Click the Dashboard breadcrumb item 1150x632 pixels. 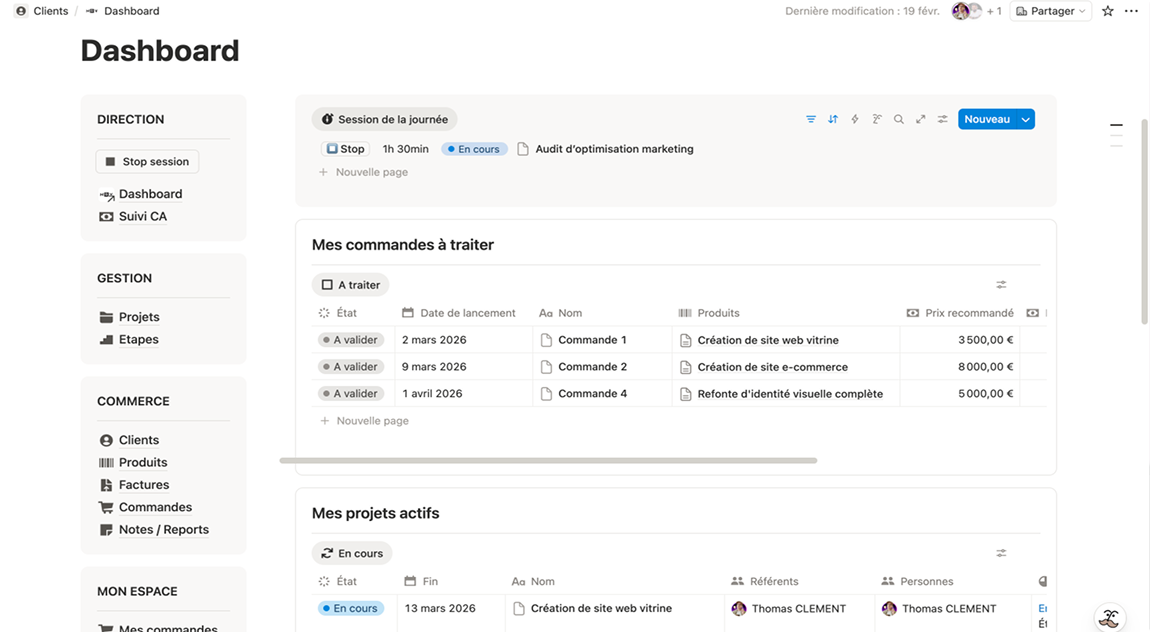[122, 11]
